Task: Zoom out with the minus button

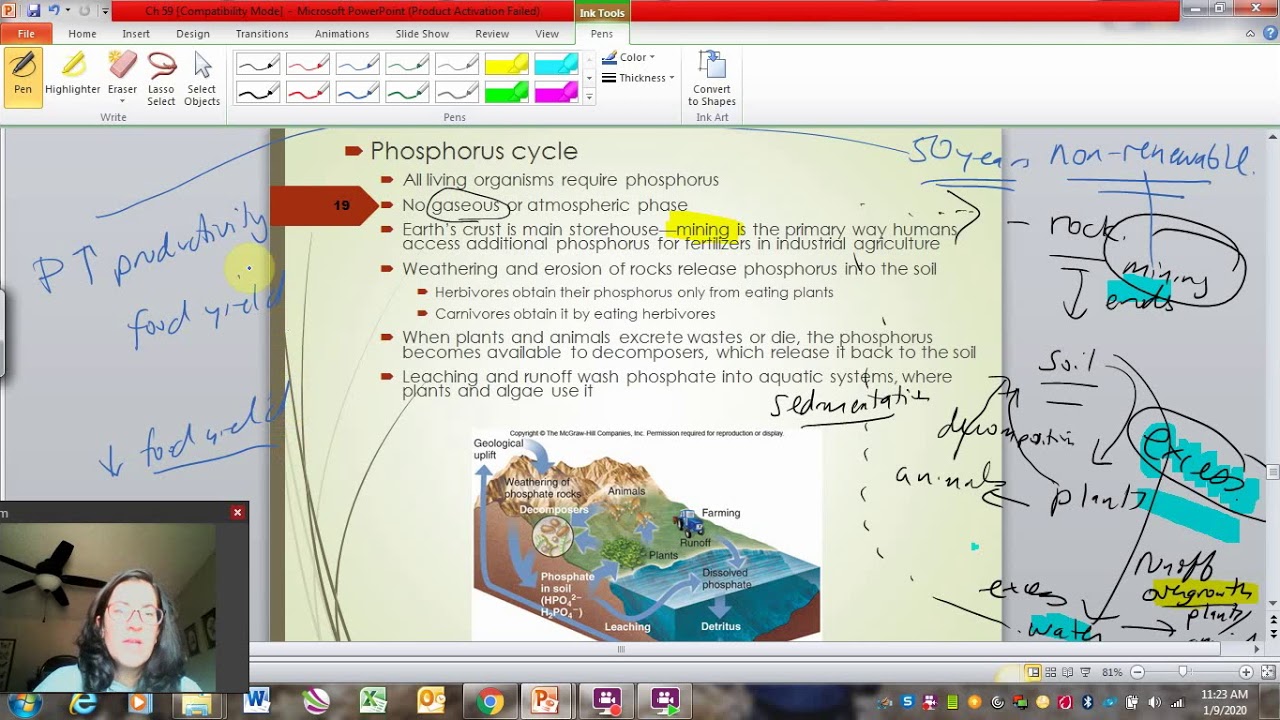Action: coord(1138,672)
